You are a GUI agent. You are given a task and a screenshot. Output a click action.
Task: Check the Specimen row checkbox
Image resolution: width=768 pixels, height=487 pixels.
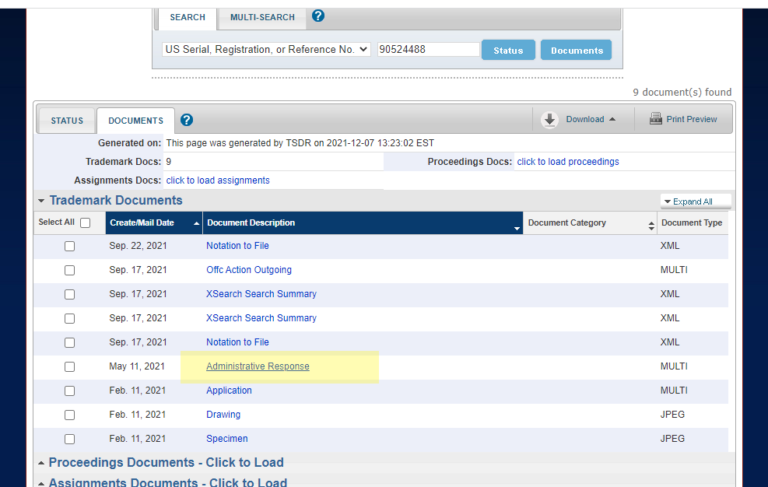[70, 439]
